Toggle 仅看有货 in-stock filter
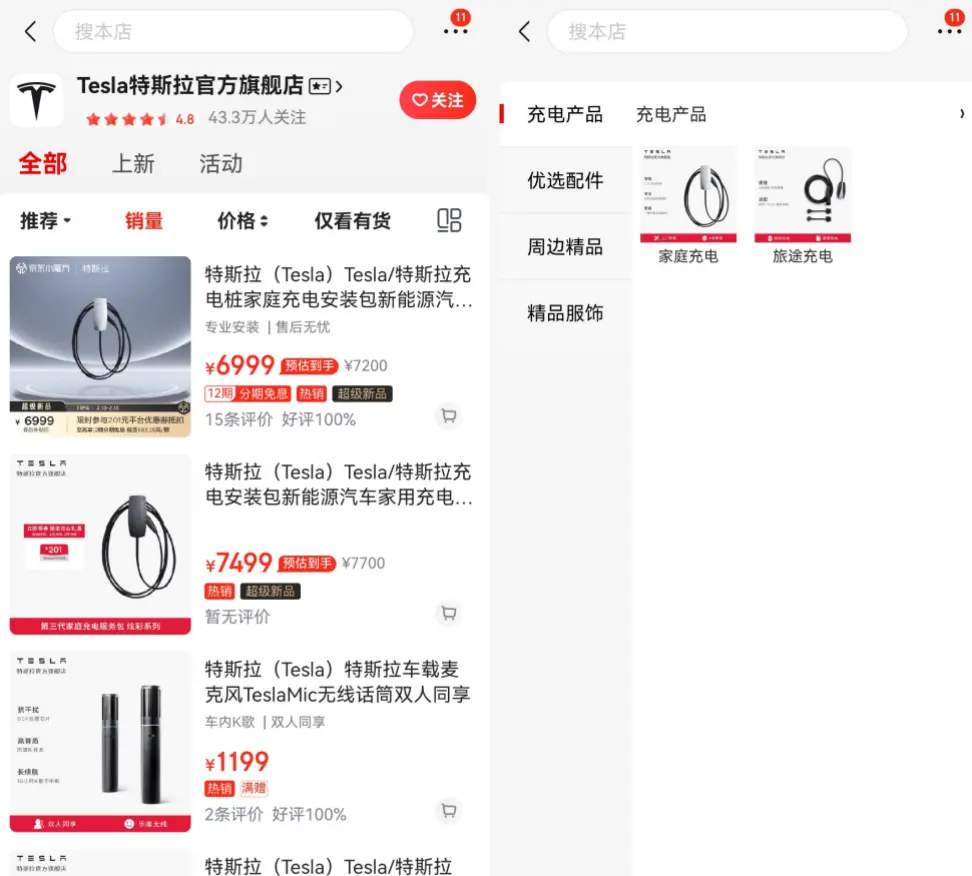972x876 pixels. point(352,221)
